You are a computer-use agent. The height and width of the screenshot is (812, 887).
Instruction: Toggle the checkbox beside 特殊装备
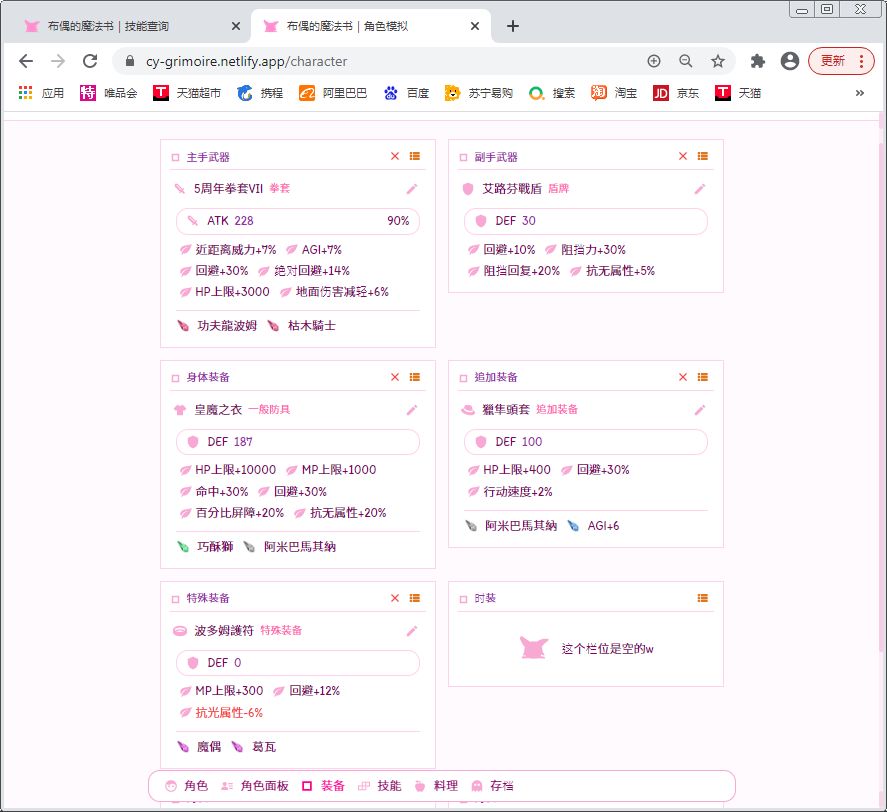pyautogui.click(x=175, y=599)
